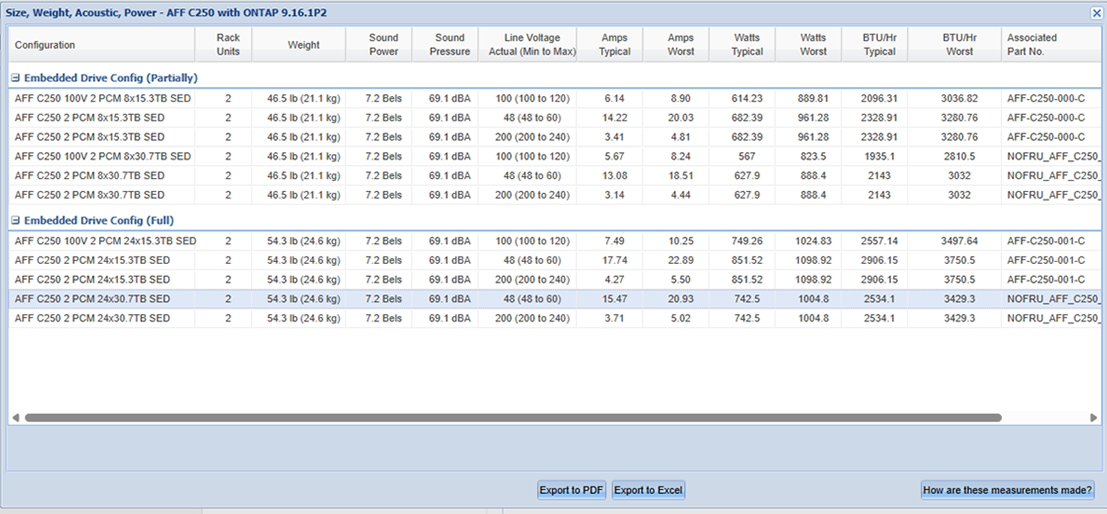
Task: Select row AFF C250 100V 2 PCM 24x15.3TB SED
Action: tap(554, 241)
